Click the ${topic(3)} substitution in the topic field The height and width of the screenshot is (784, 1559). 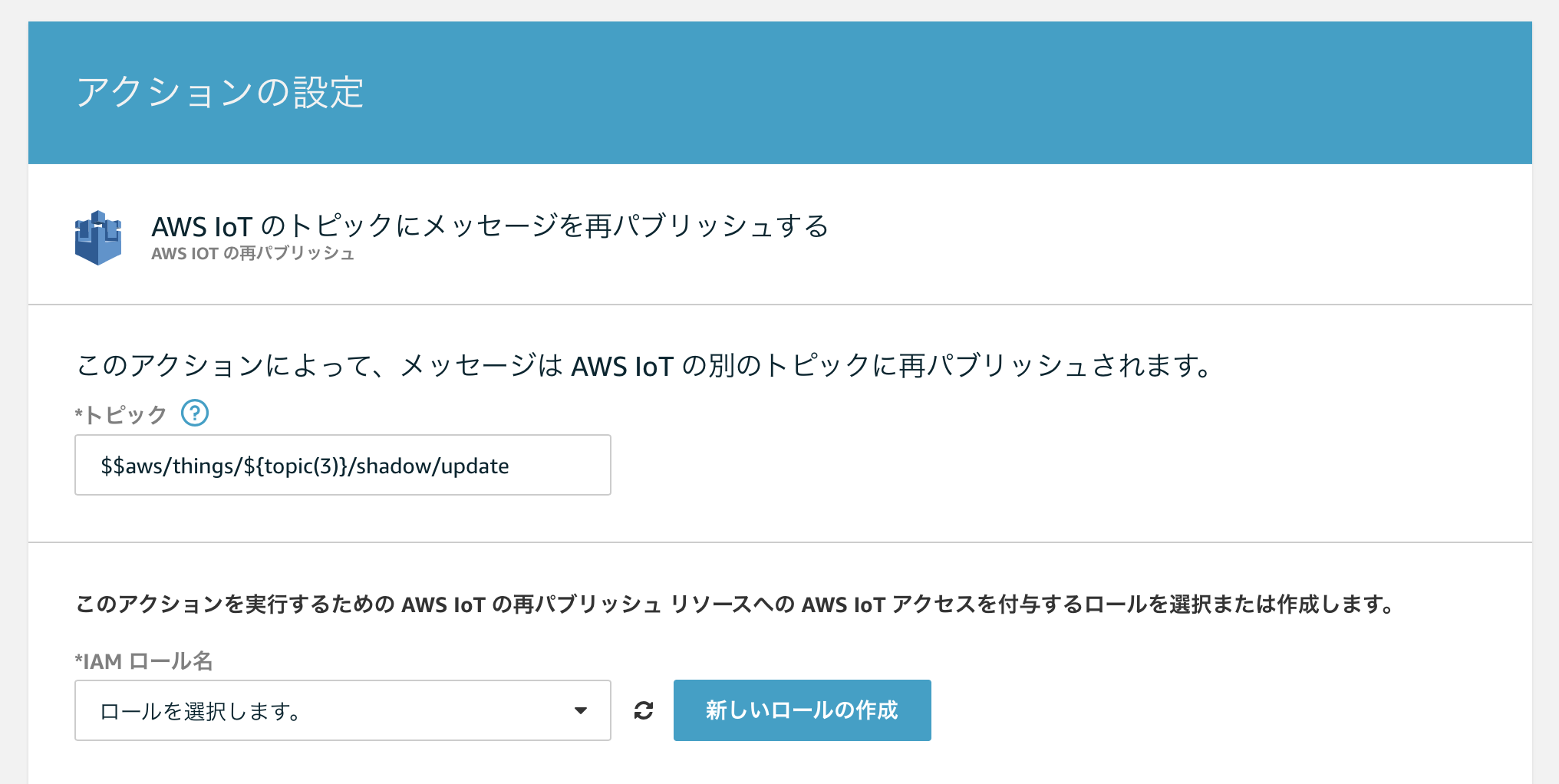click(x=295, y=466)
